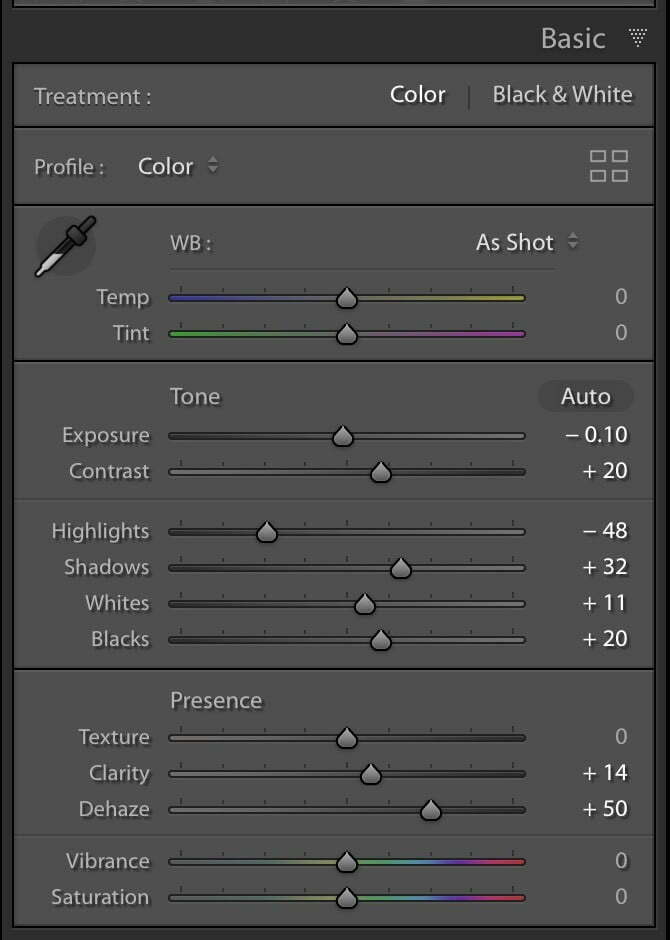Open the profile browser grid icon

pyautogui.click(x=609, y=165)
